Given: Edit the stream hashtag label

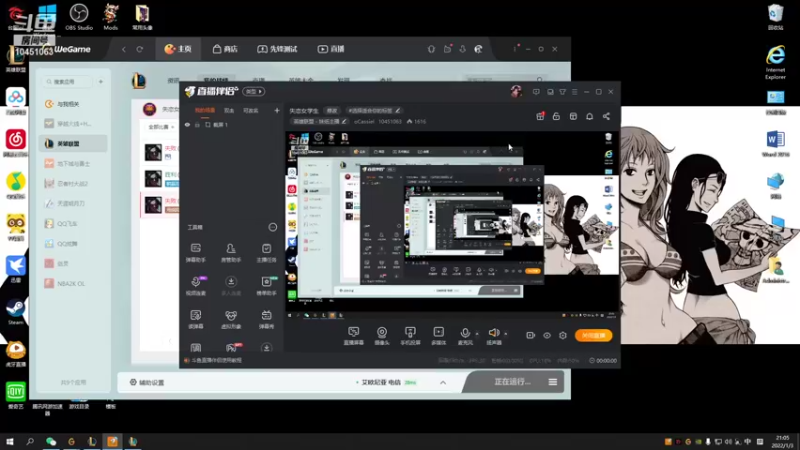Looking at the screenshot, I should coord(374,110).
